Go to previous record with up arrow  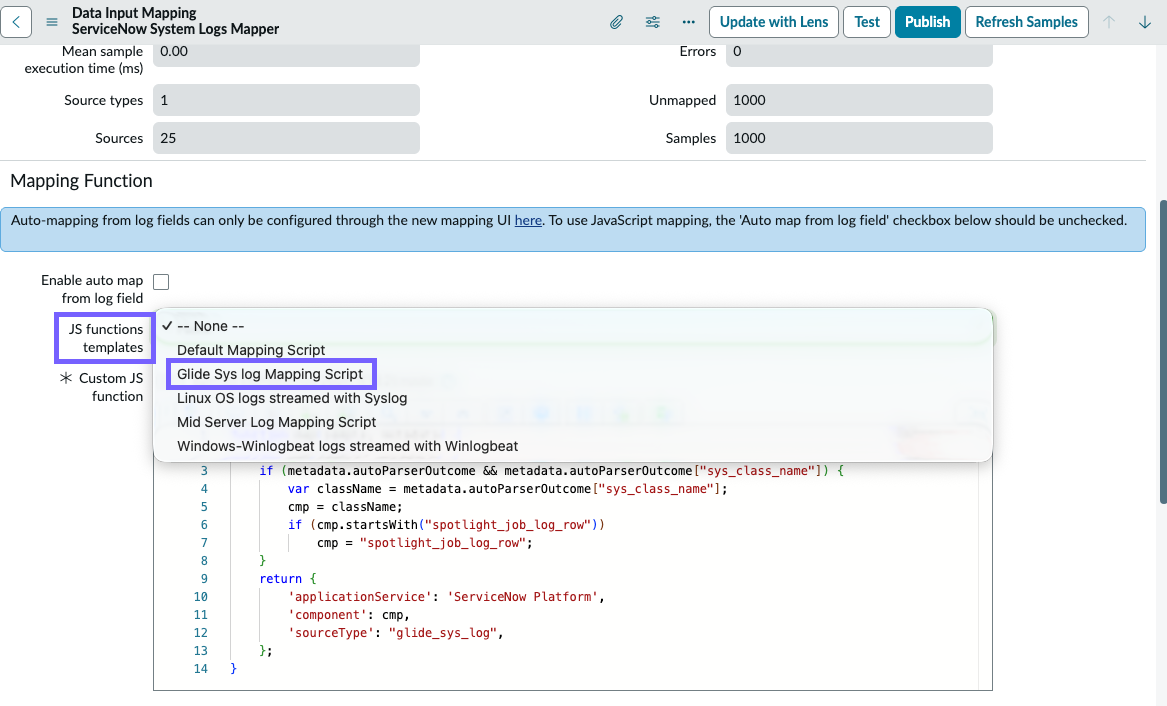[1109, 22]
